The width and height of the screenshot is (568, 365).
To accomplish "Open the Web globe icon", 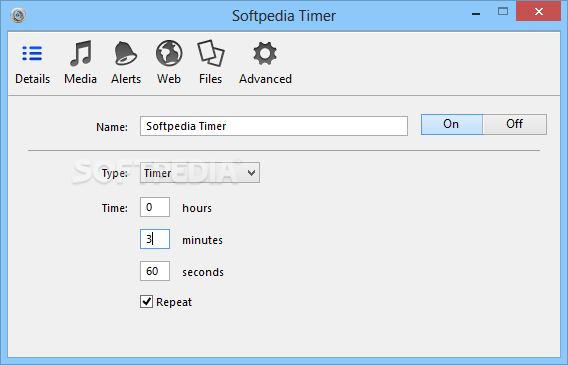I will click(x=169, y=53).
